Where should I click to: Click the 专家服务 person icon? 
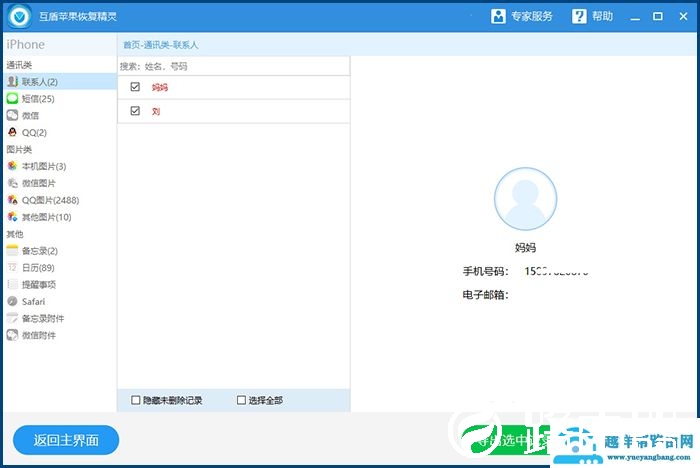[x=498, y=17]
